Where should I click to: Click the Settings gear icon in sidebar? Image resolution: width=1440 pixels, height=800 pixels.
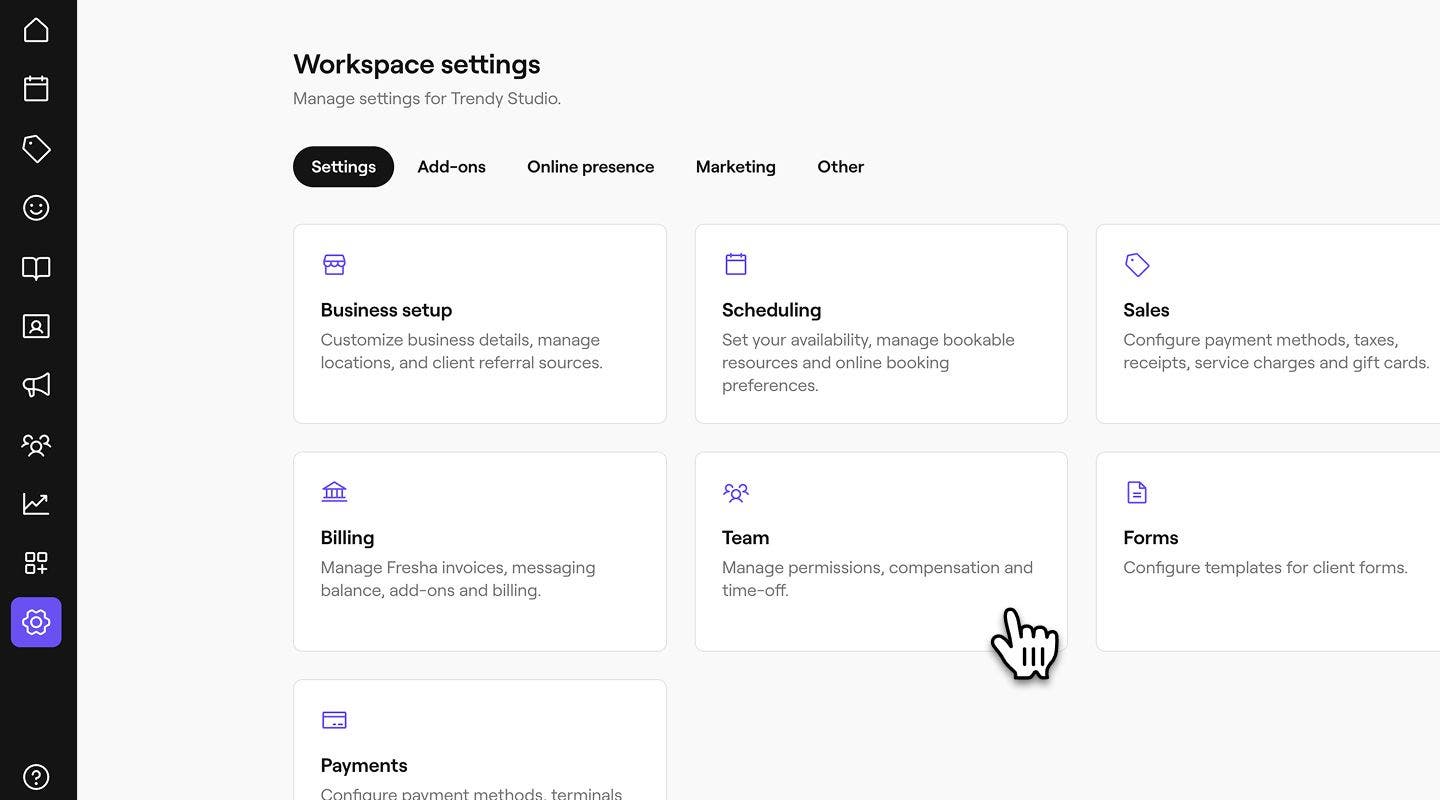click(36, 622)
